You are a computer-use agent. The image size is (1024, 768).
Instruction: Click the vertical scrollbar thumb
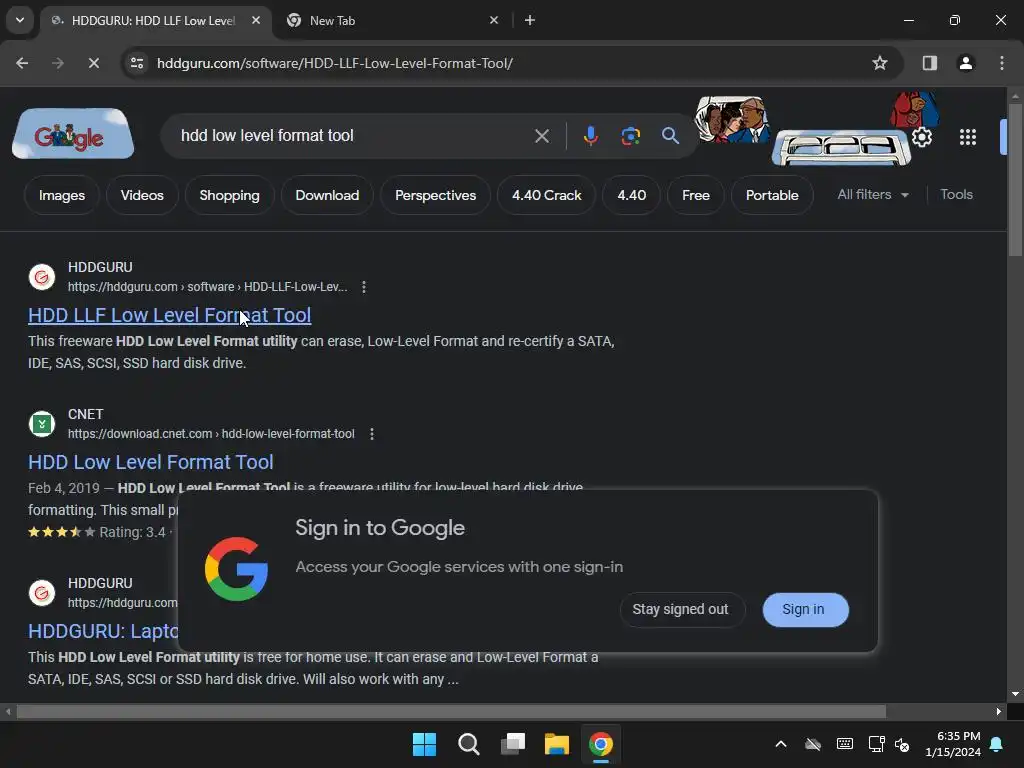[1015, 180]
